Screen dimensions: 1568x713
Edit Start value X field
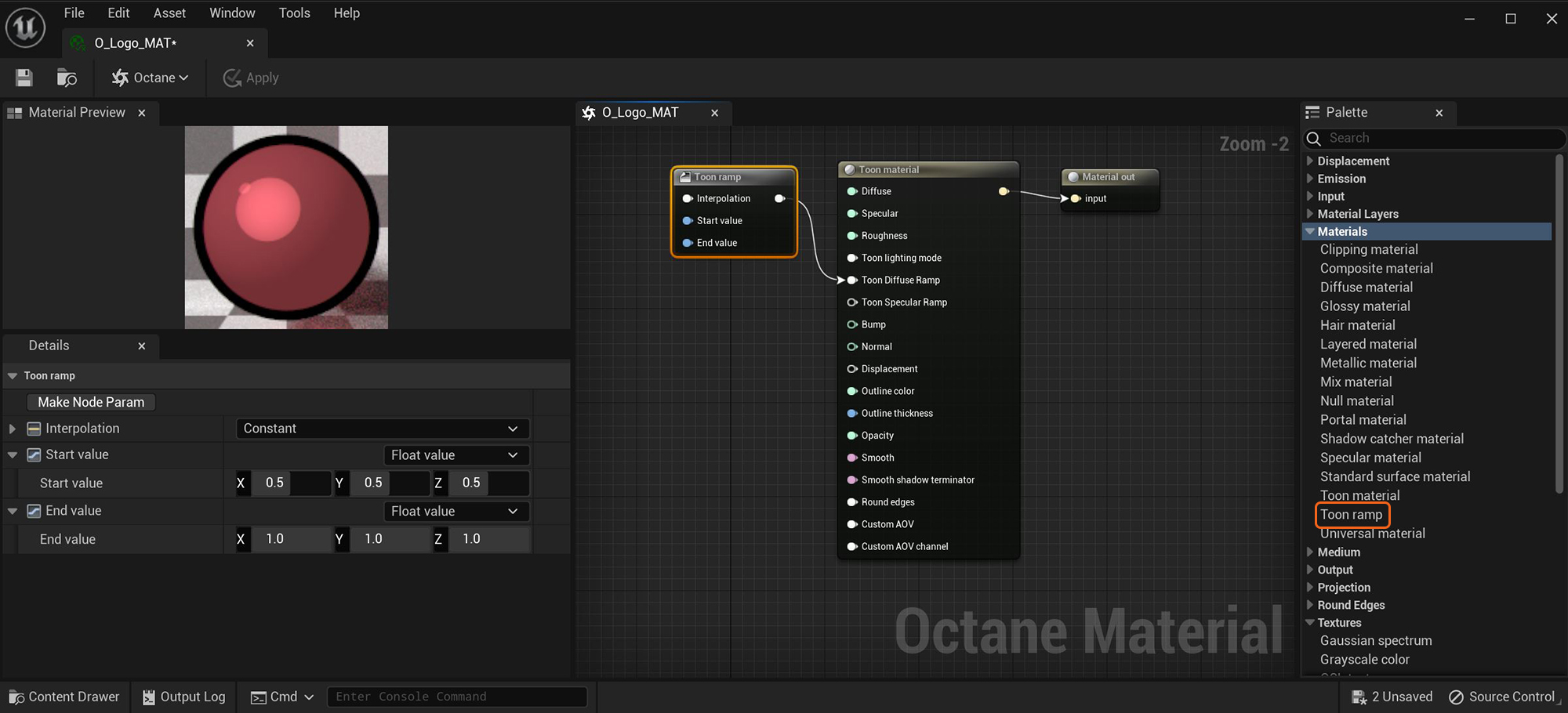291,483
